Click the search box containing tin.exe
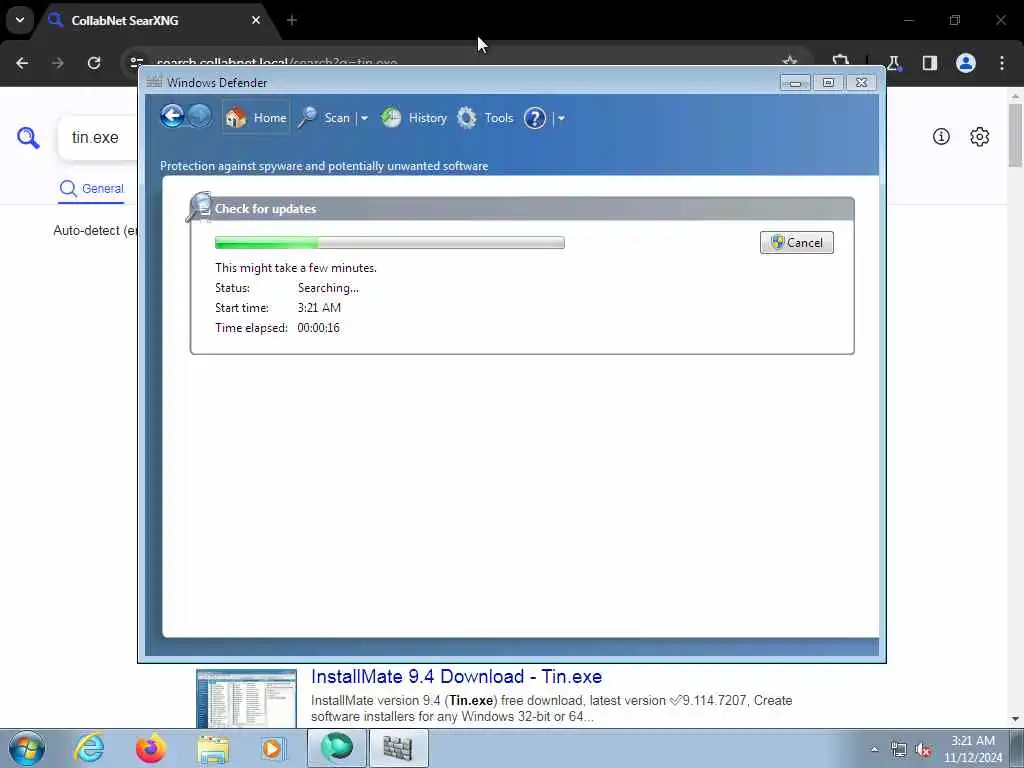 coord(98,138)
